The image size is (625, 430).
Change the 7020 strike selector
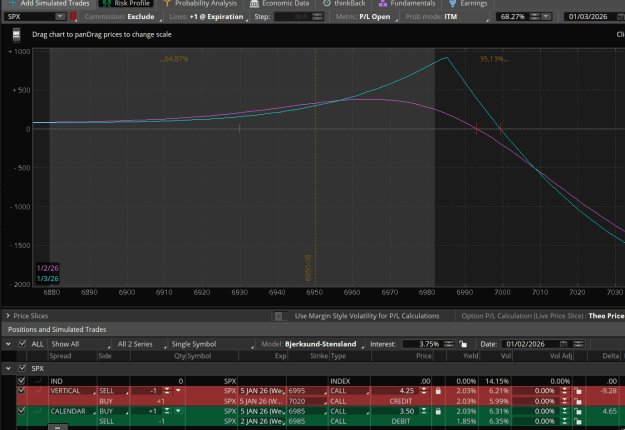tap(307, 401)
